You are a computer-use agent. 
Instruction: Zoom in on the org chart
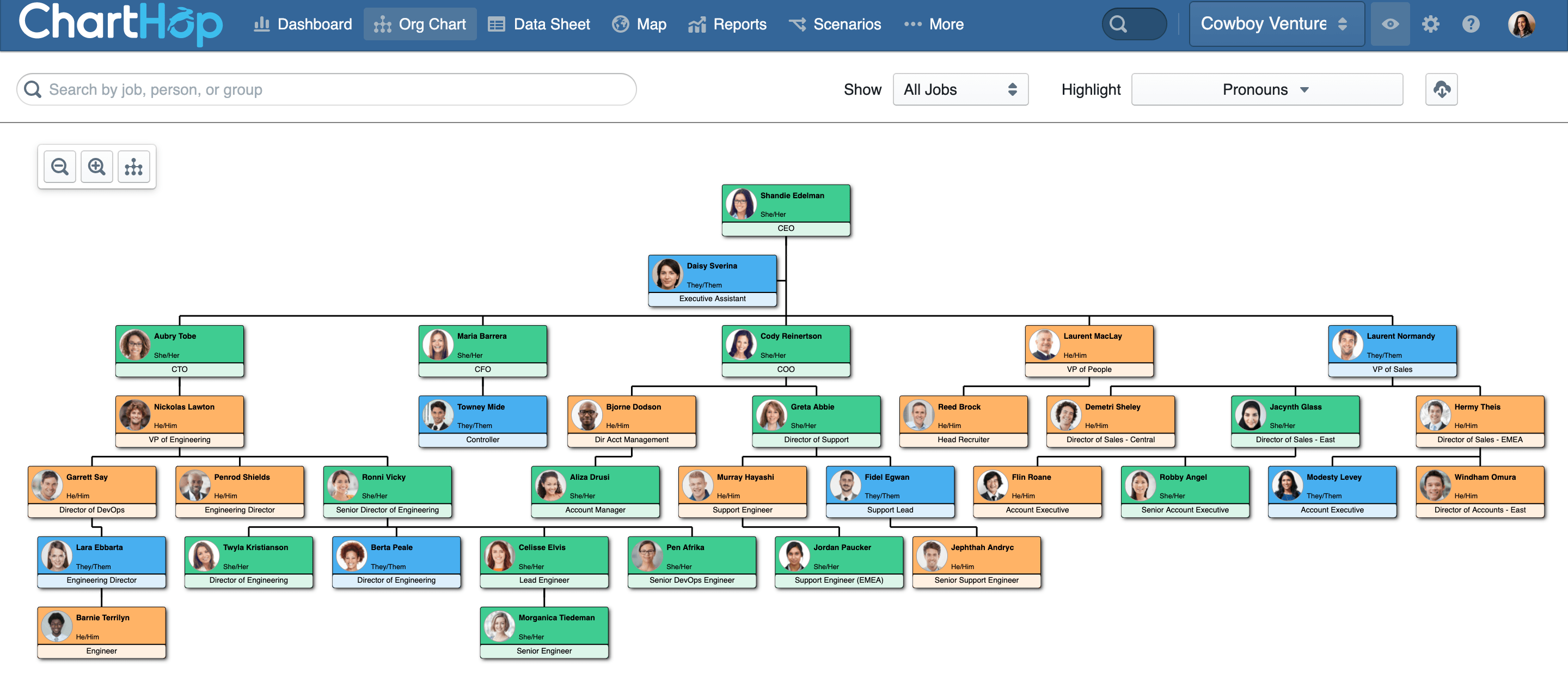(x=96, y=166)
